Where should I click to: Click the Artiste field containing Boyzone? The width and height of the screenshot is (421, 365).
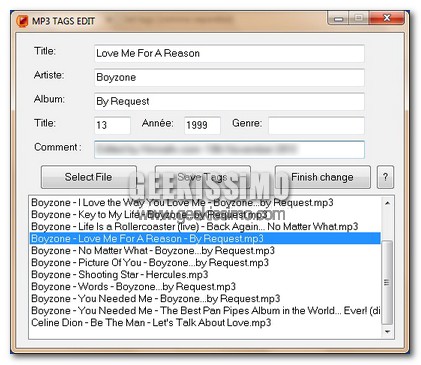(229, 77)
